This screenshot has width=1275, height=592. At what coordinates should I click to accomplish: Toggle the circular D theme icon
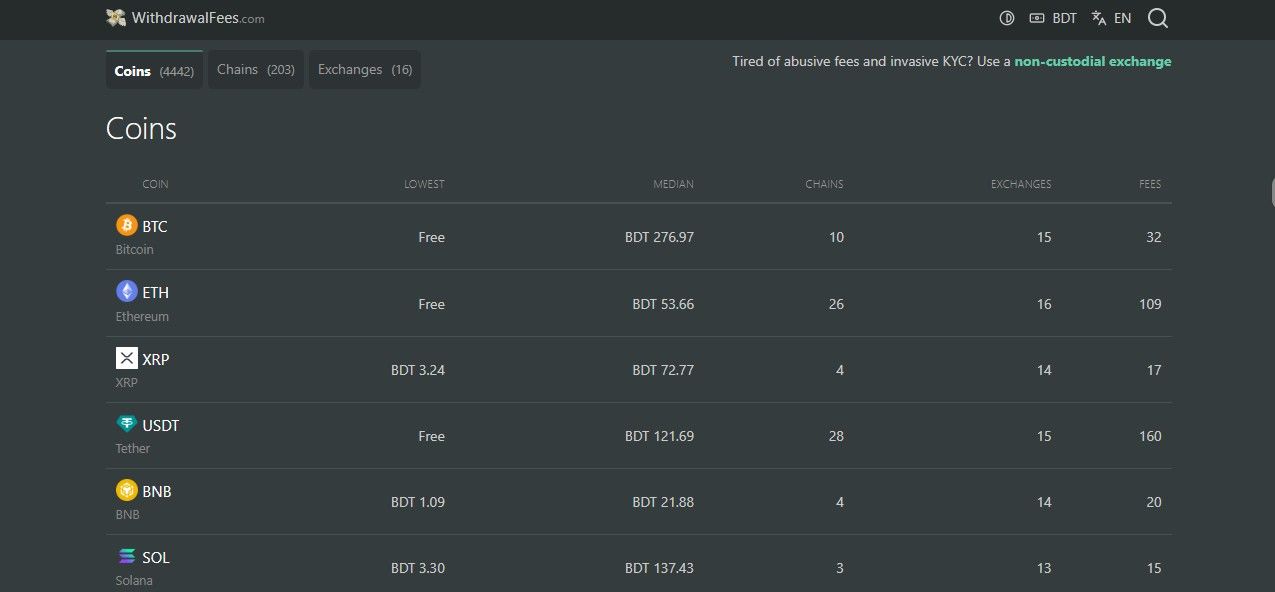point(1007,18)
